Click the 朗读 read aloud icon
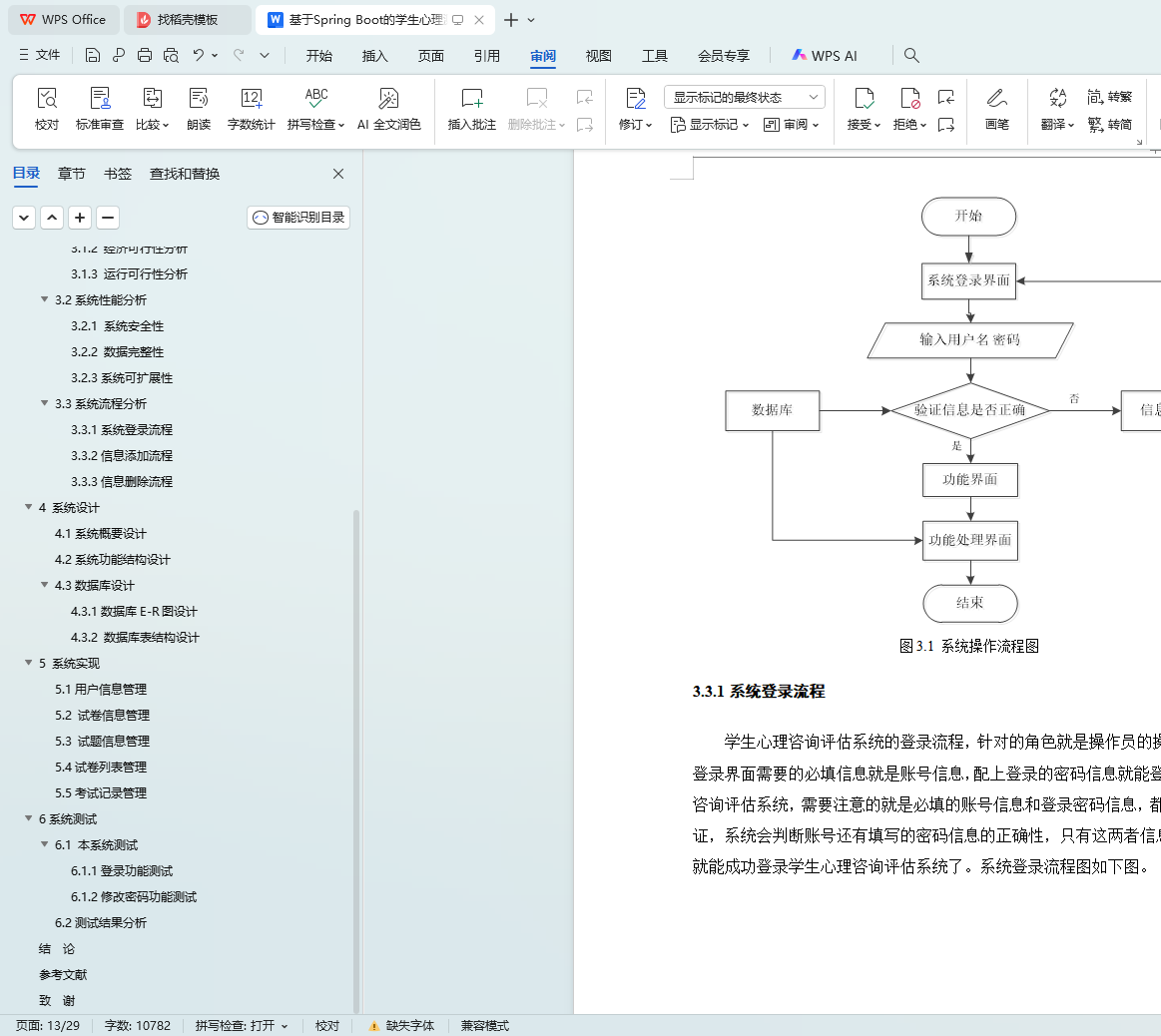1161x1036 pixels. tap(199, 108)
